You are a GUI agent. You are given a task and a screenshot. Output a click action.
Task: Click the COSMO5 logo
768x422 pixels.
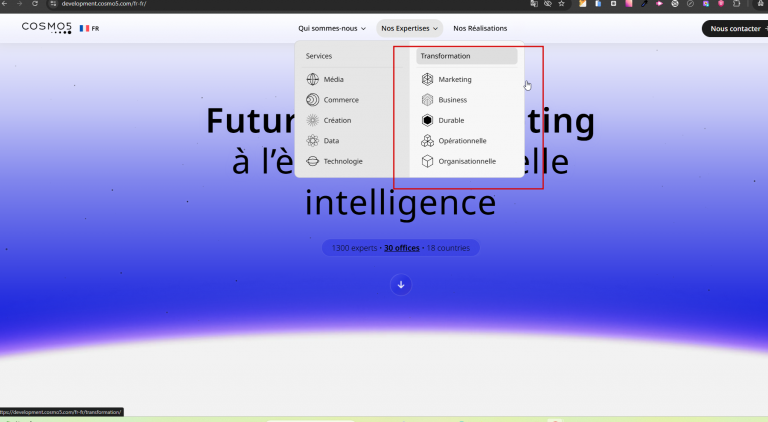47,27
